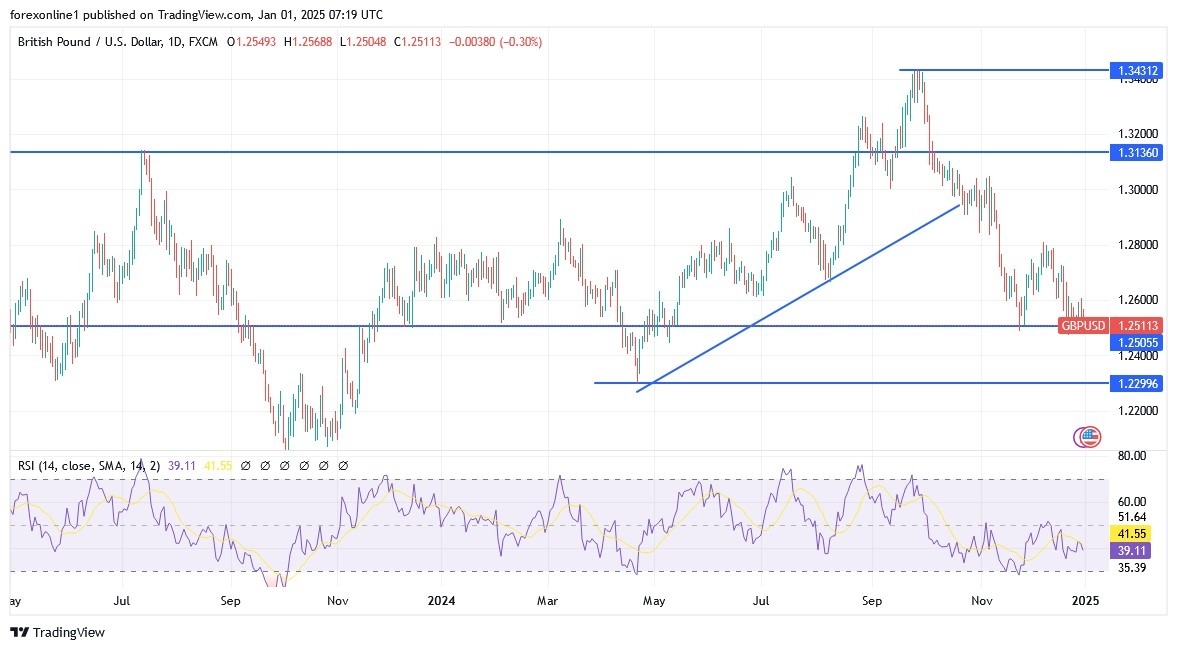Toggle the last slashed-circle control in the RSI pane
The image size is (1177, 650).
343,465
